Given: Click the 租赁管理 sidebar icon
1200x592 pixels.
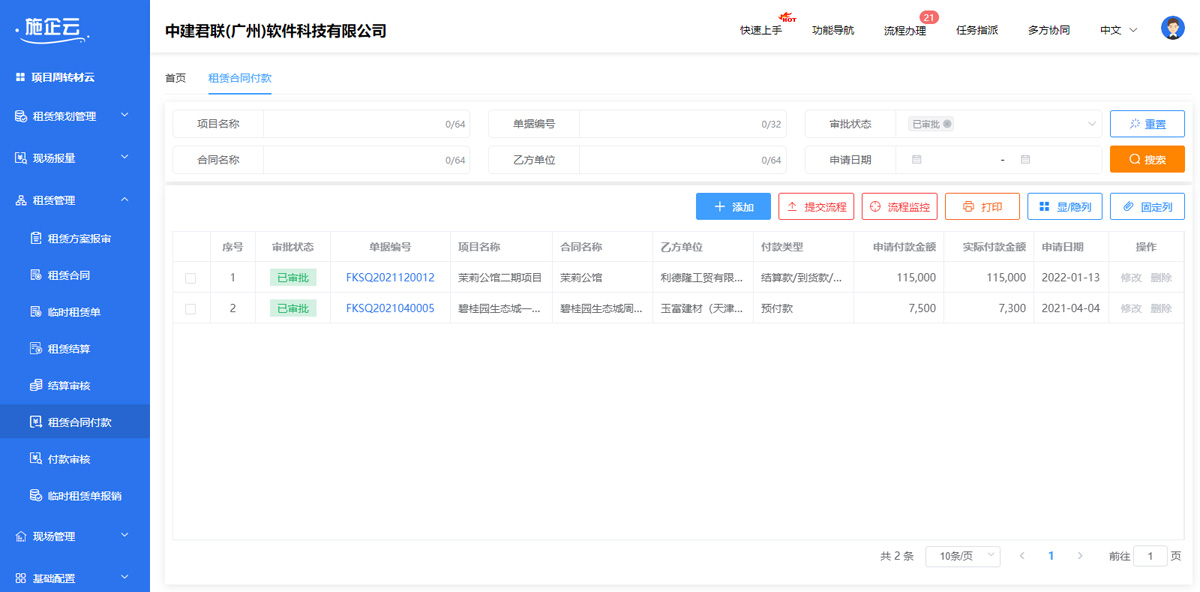Looking at the screenshot, I should coord(21,200).
